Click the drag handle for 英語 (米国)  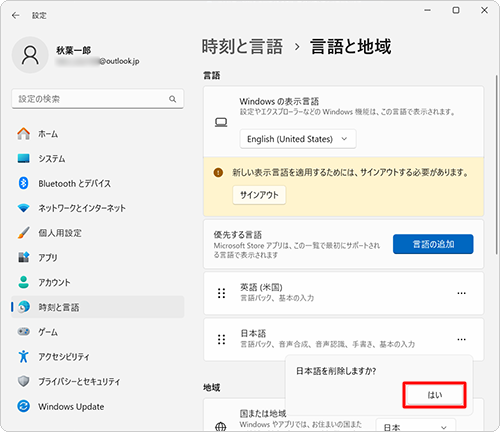pyautogui.click(x=221, y=293)
